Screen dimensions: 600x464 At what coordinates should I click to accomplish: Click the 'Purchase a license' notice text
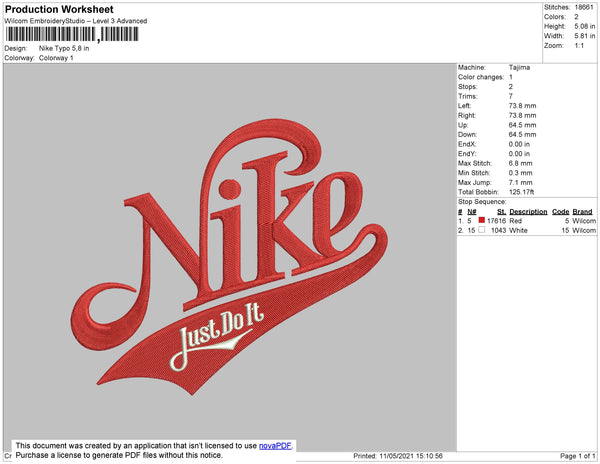(119, 455)
